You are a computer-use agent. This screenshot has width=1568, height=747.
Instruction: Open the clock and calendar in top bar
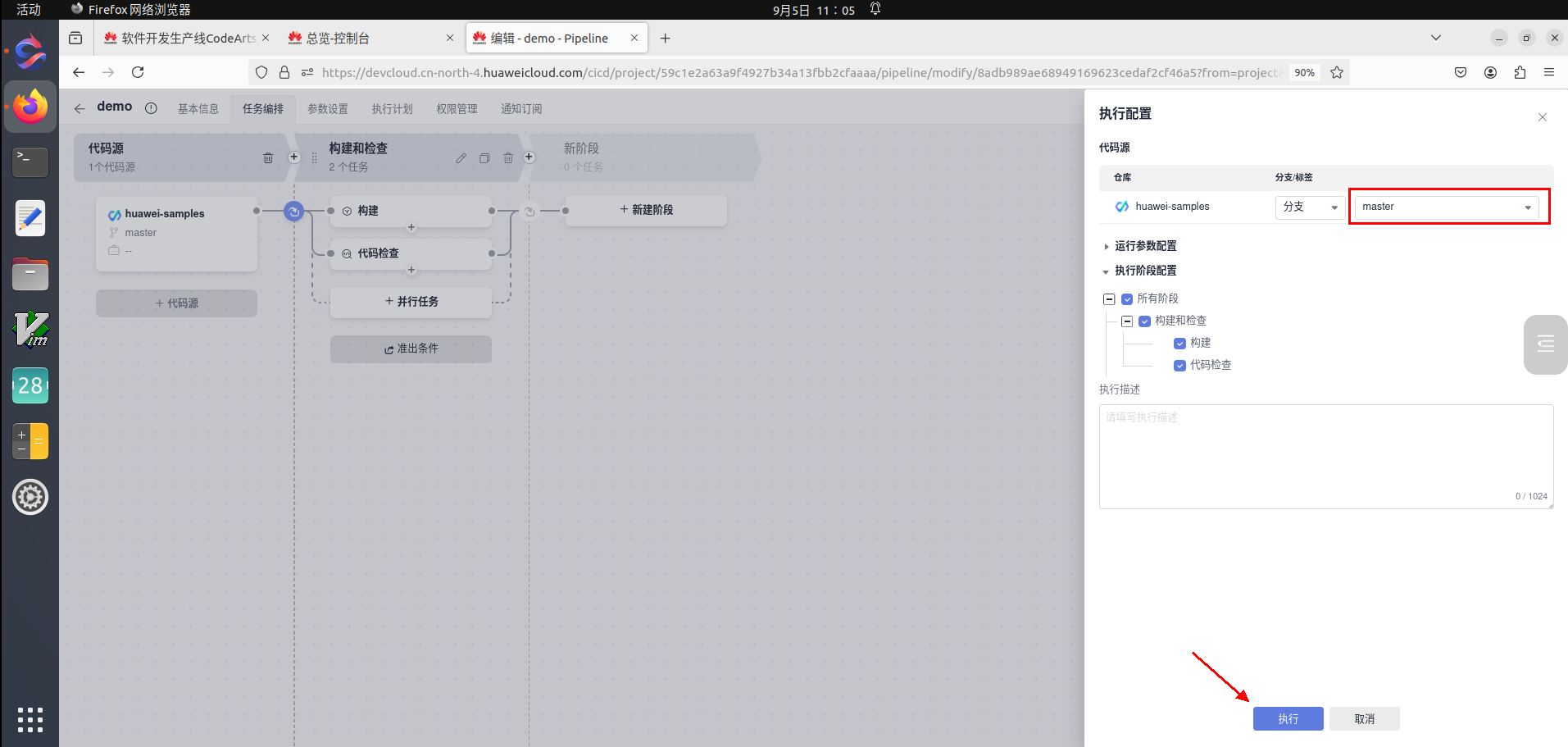[x=813, y=10]
